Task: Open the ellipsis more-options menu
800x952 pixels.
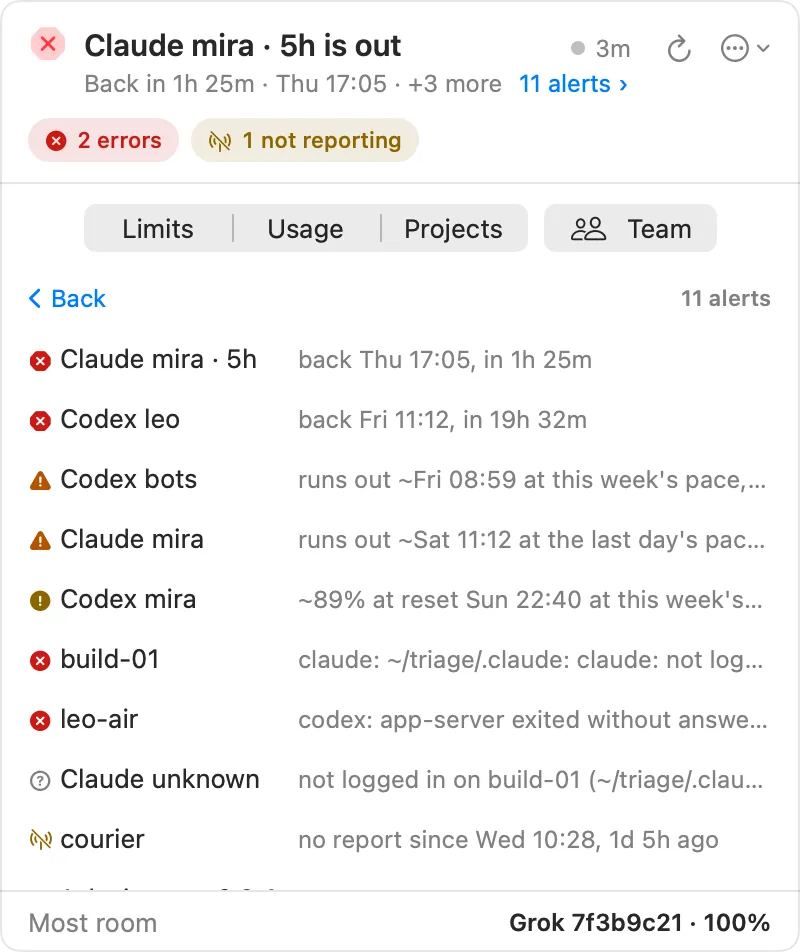Action: [x=745, y=49]
